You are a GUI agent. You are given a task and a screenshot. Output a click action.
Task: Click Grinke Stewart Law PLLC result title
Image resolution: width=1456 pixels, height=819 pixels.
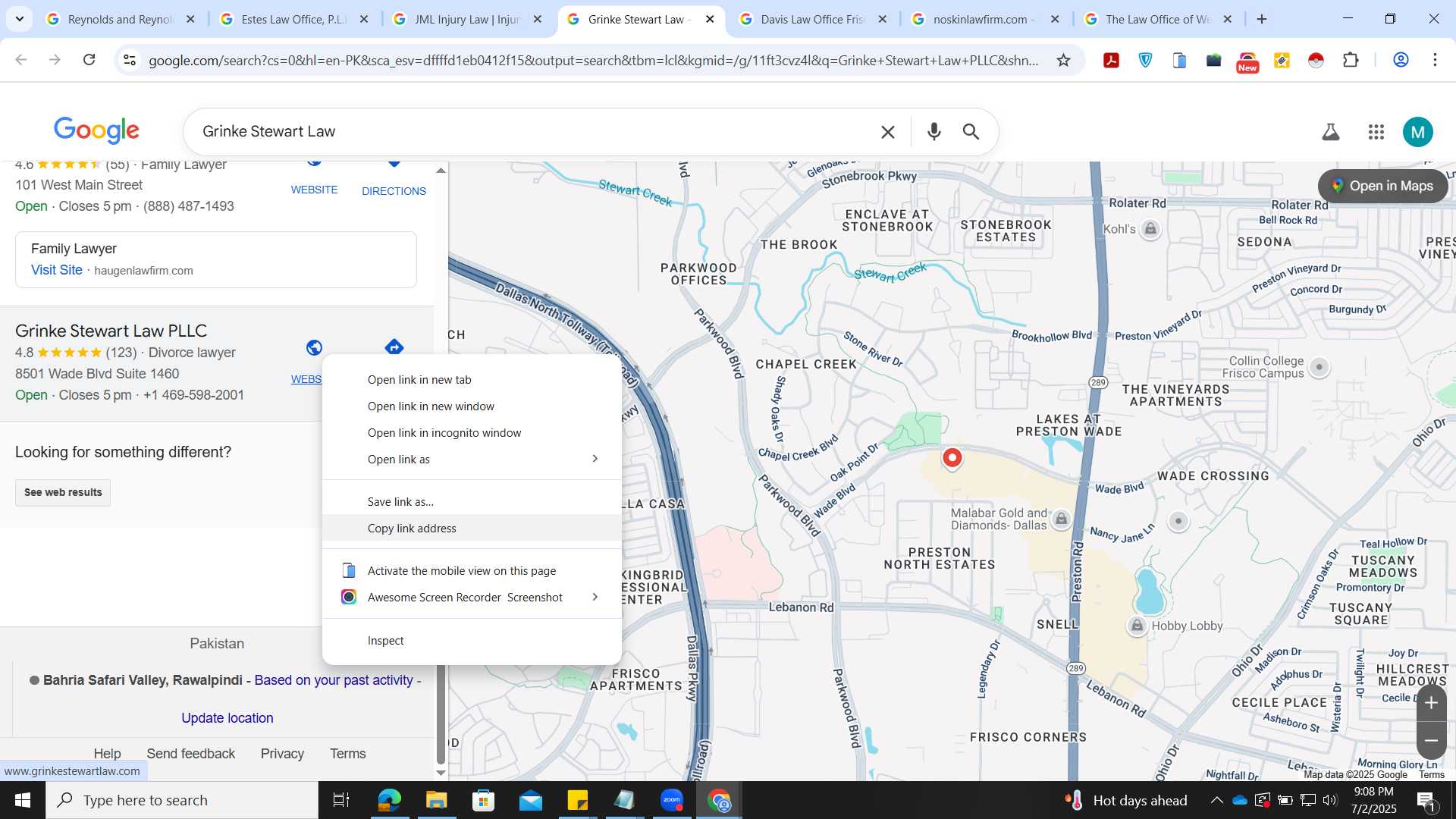coord(111,331)
